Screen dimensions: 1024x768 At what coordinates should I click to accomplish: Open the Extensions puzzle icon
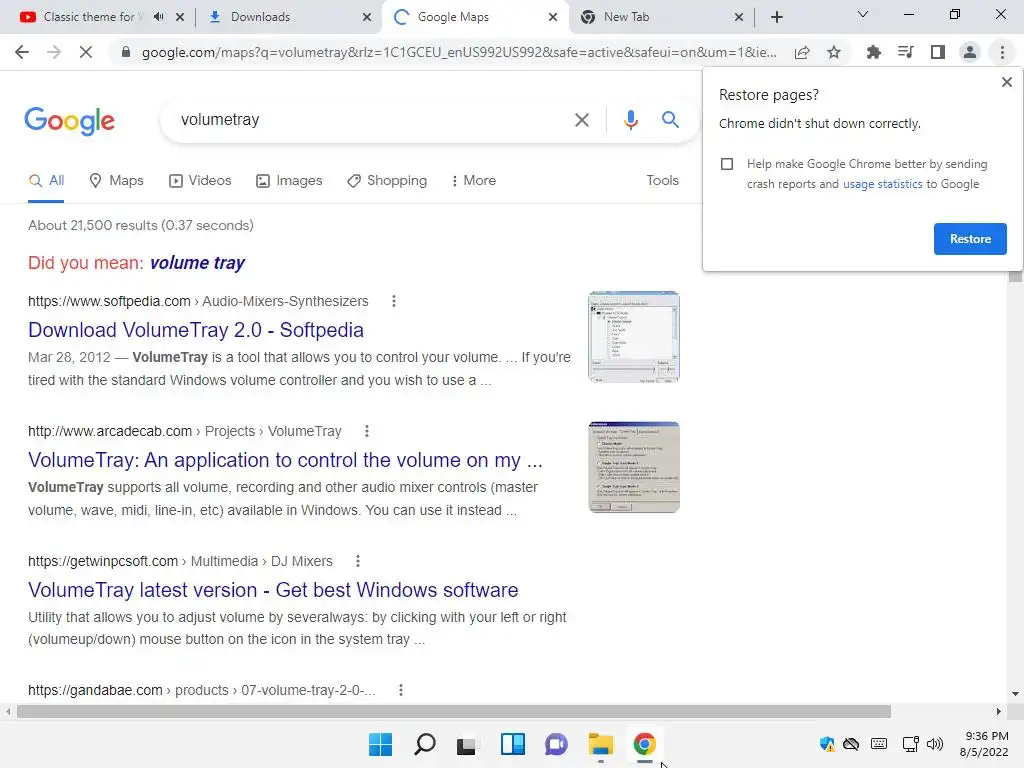(x=873, y=52)
